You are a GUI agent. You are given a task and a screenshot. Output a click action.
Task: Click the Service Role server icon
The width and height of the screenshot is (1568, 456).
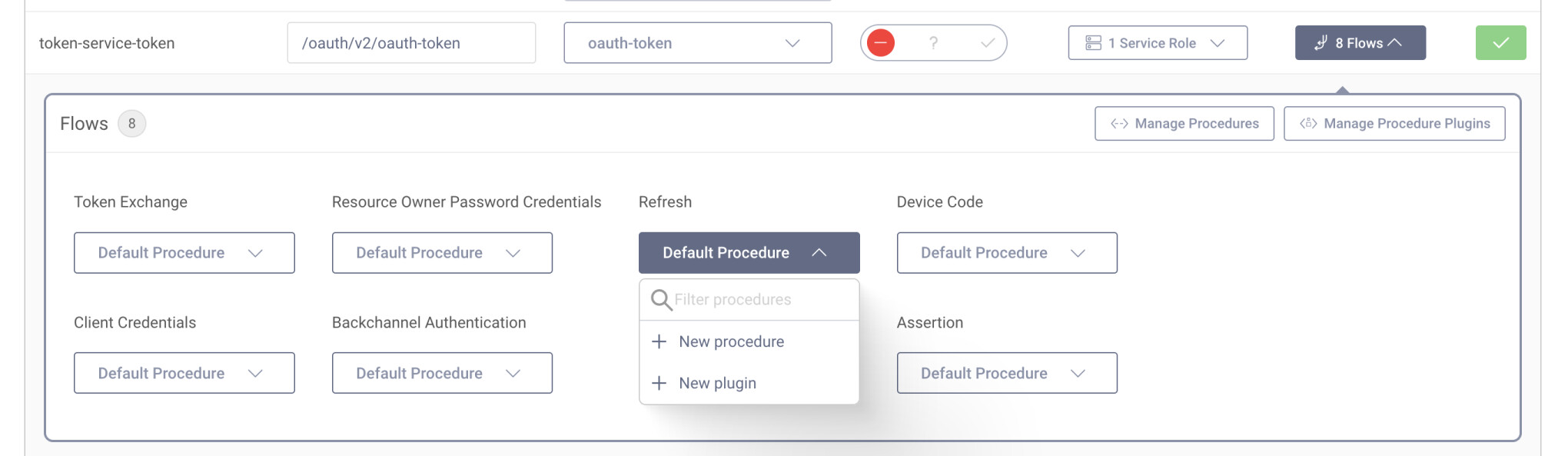click(x=1093, y=43)
